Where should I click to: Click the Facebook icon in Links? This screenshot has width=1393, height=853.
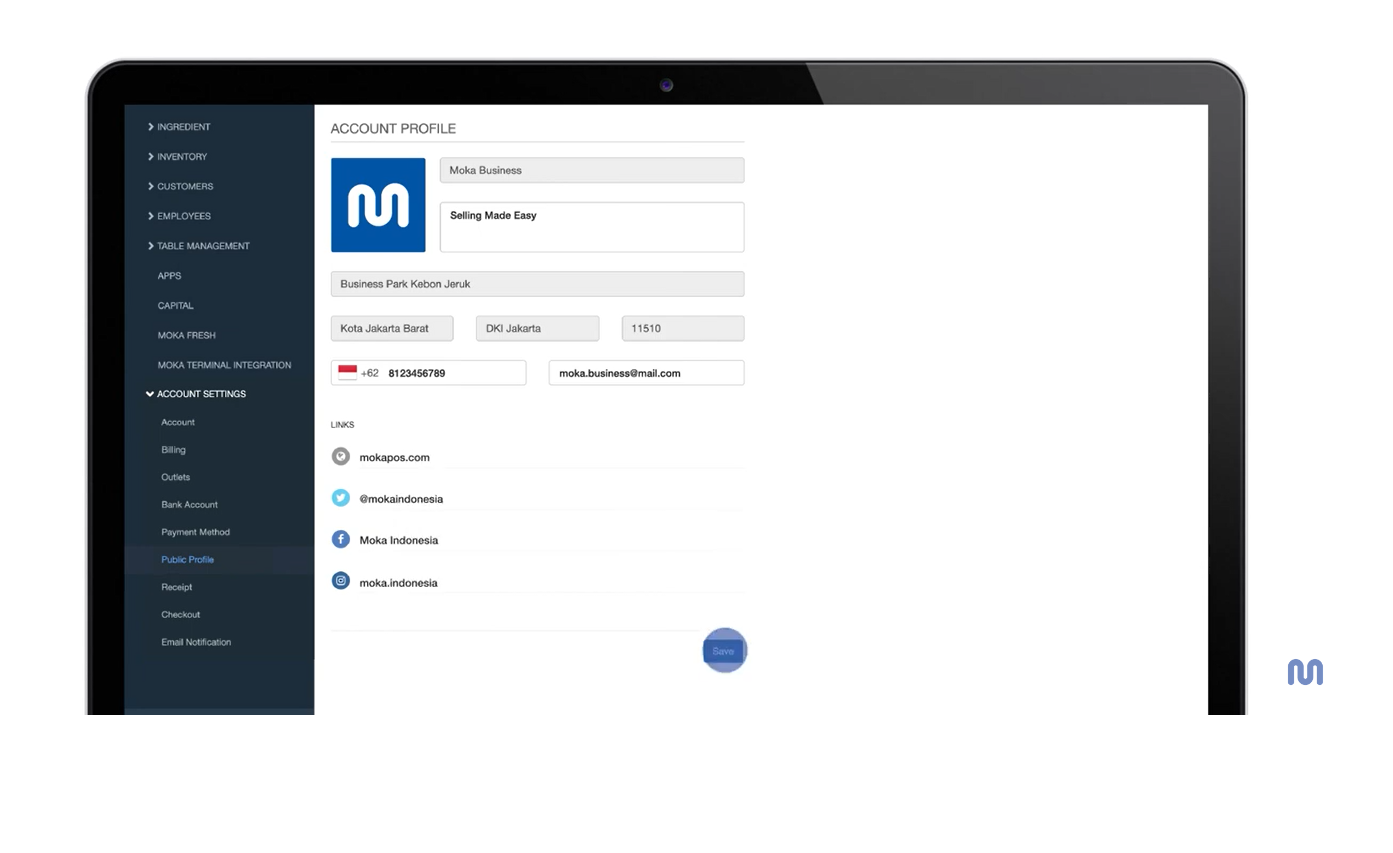point(341,540)
